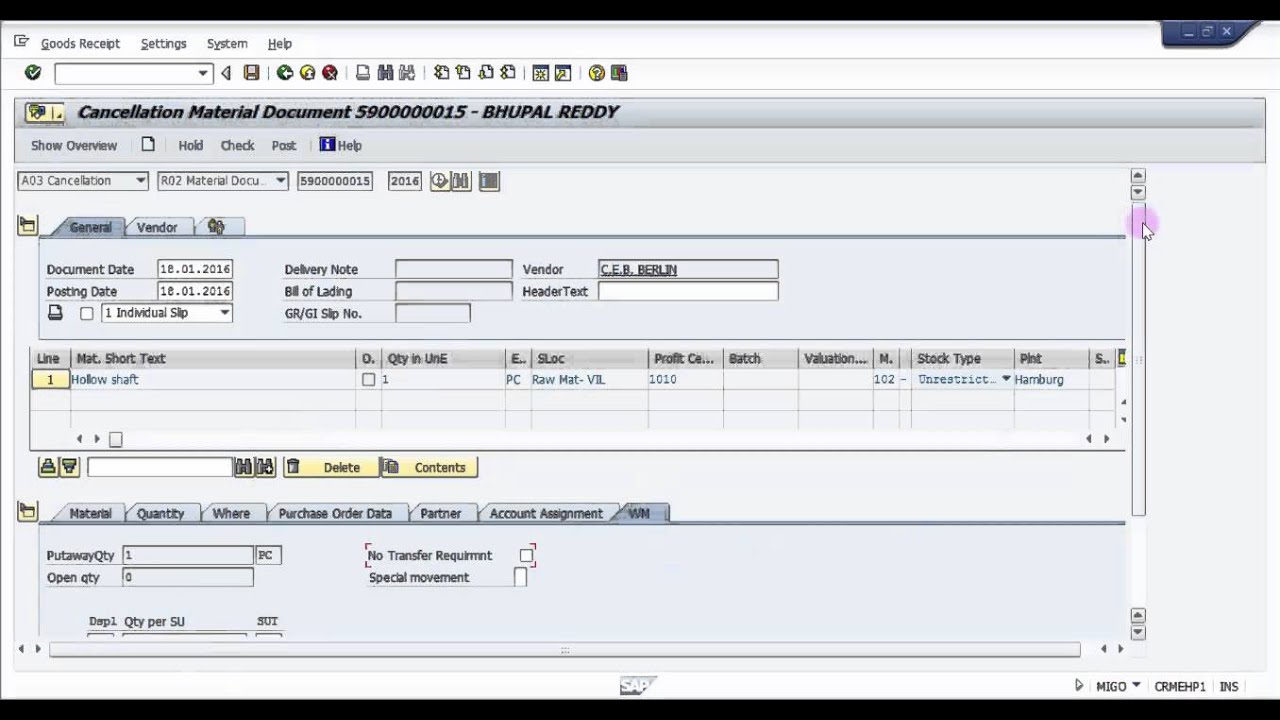The height and width of the screenshot is (720, 1280).
Task: Click the Find Next binoculars icon in the toolbar
Action: point(407,73)
